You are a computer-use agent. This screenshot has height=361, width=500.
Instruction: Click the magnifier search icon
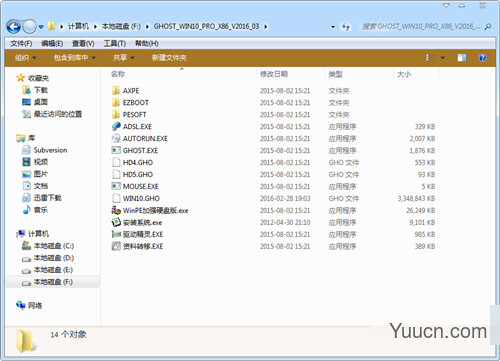point(487,27)
